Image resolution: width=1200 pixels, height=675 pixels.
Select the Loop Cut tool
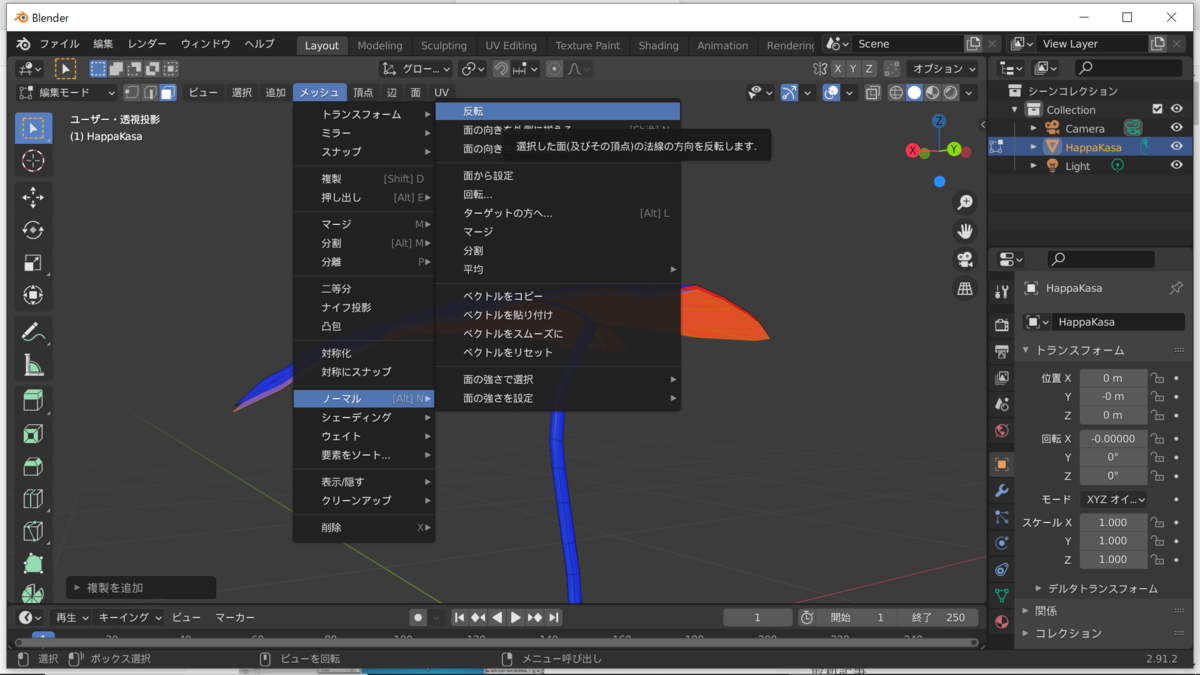point(33,499)
